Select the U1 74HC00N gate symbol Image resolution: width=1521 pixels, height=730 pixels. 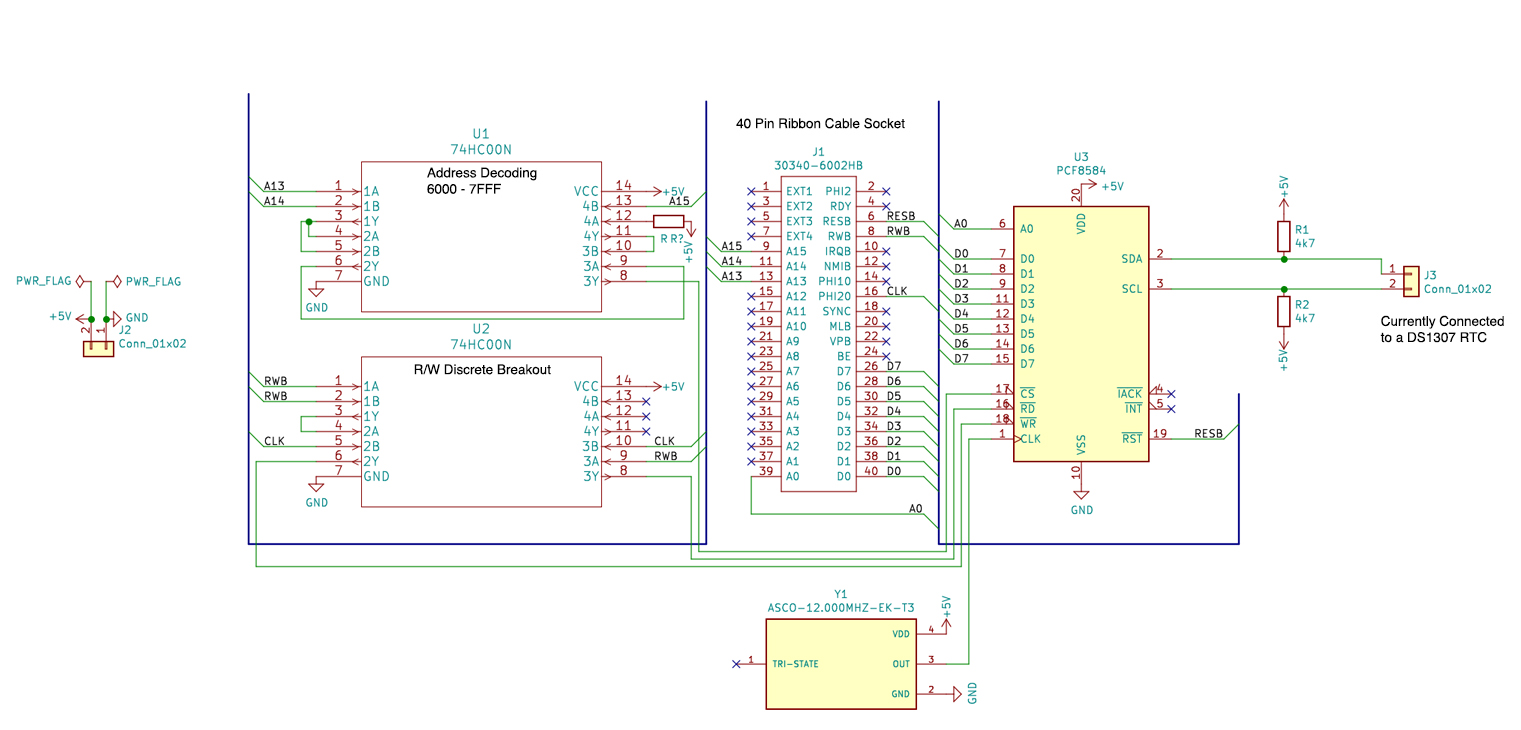[480, 235]
